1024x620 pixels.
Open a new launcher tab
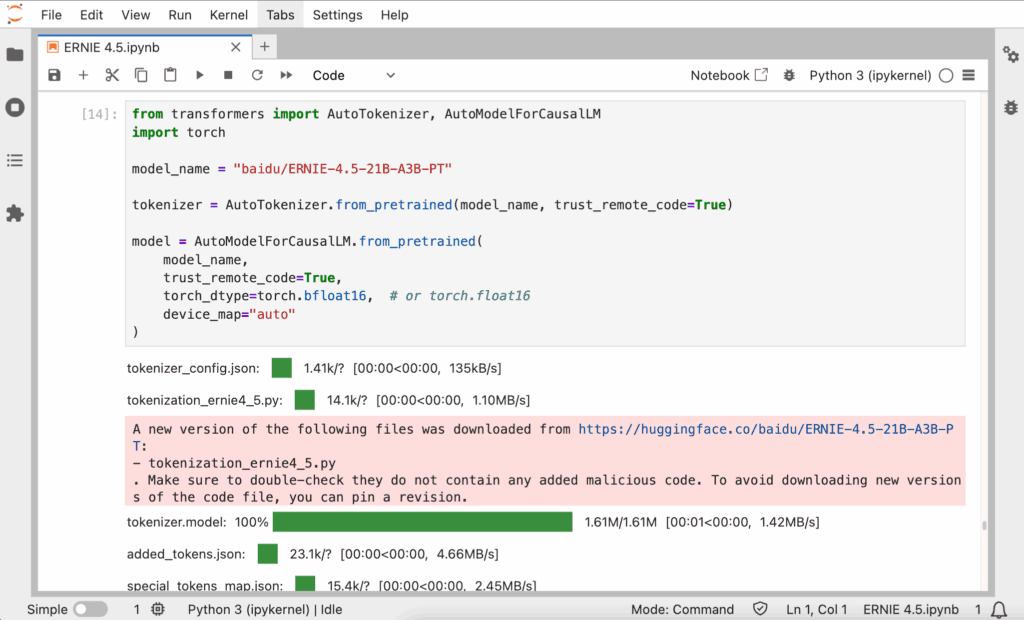pyautogui.click(x=264, y=46)
